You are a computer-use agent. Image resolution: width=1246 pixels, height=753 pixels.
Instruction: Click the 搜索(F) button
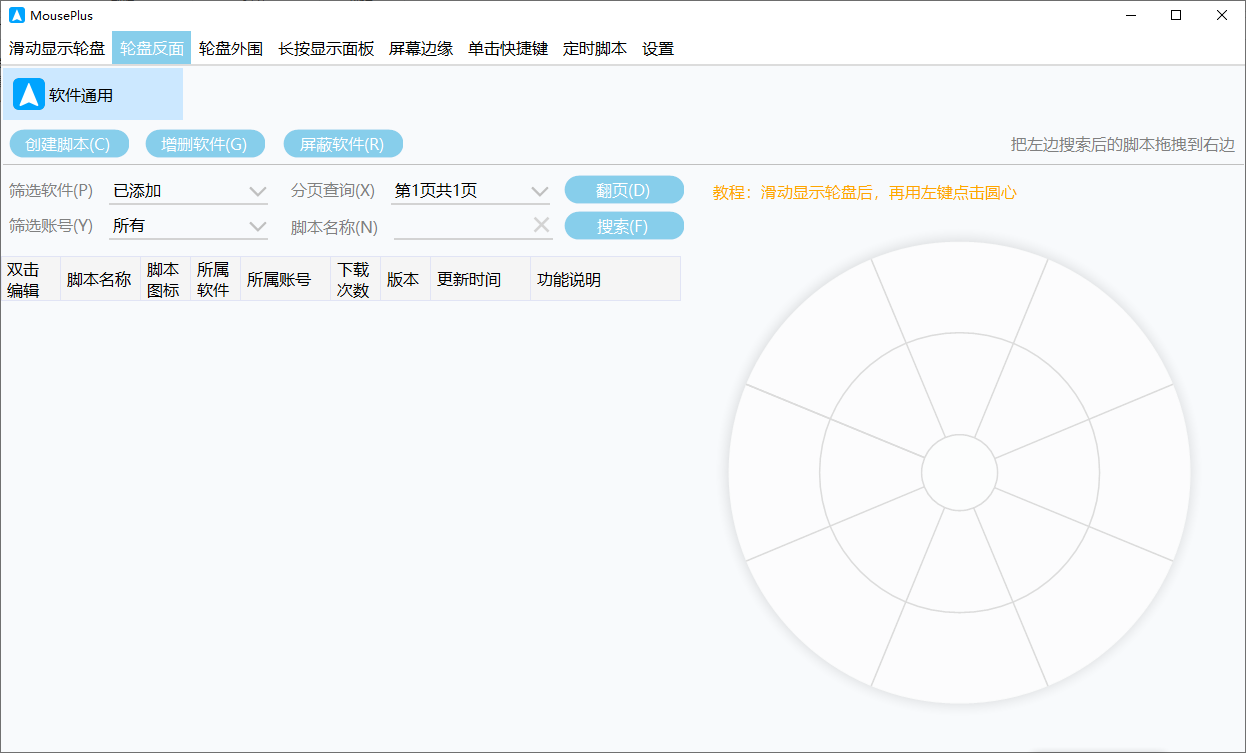click(x=624, y=226)
